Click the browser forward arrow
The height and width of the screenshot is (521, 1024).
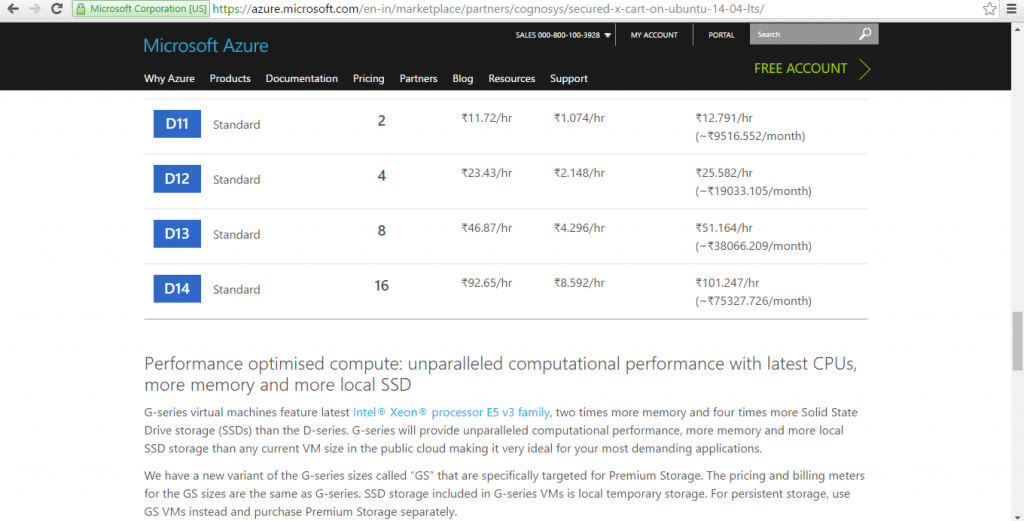[36, 8]
